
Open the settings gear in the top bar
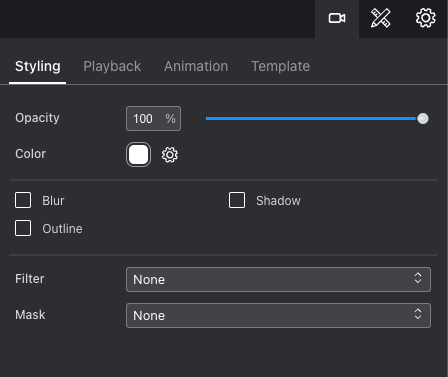click(426, 18)
